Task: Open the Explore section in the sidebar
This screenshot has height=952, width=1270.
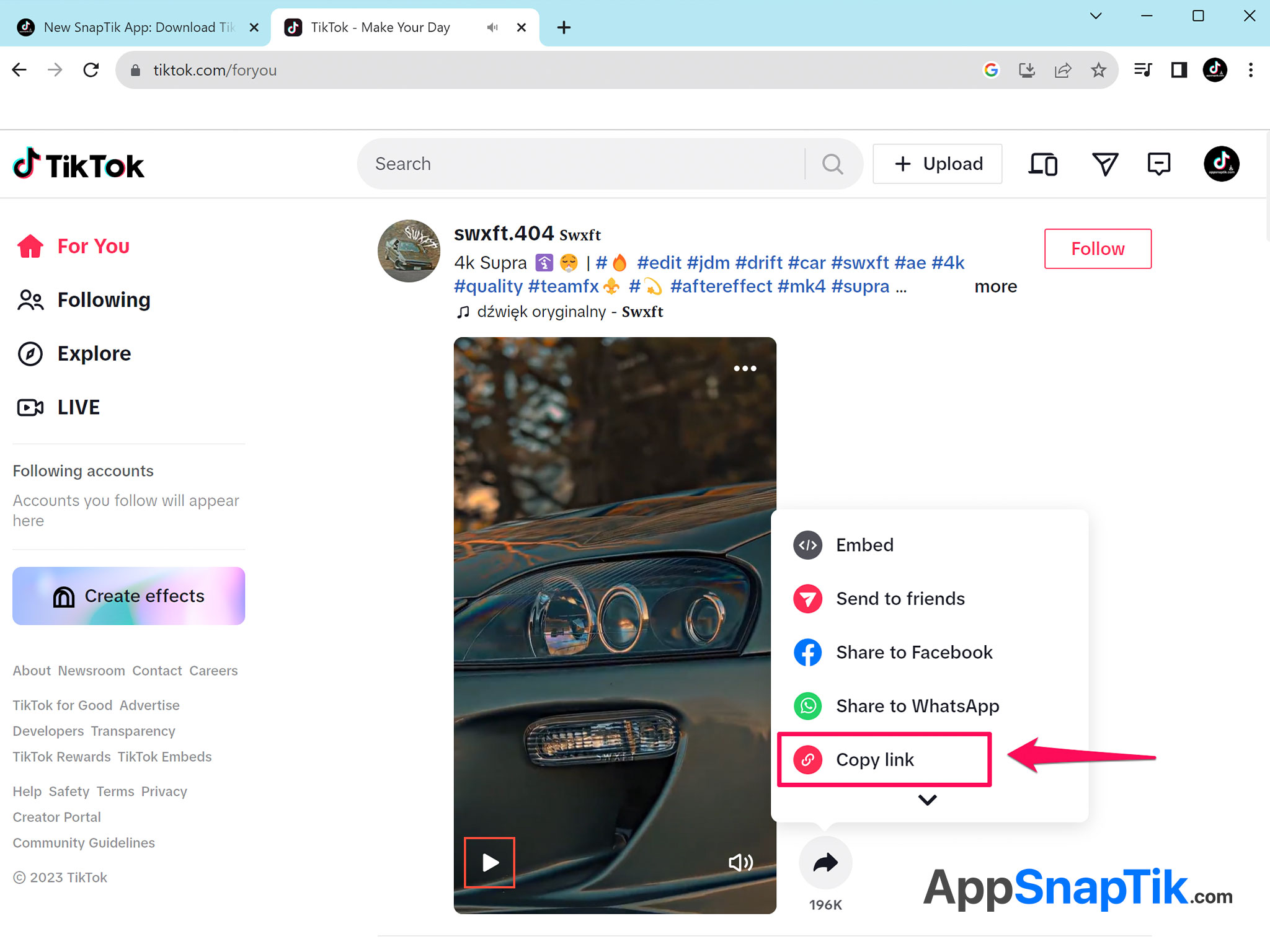Action: [x=94, y=353]
